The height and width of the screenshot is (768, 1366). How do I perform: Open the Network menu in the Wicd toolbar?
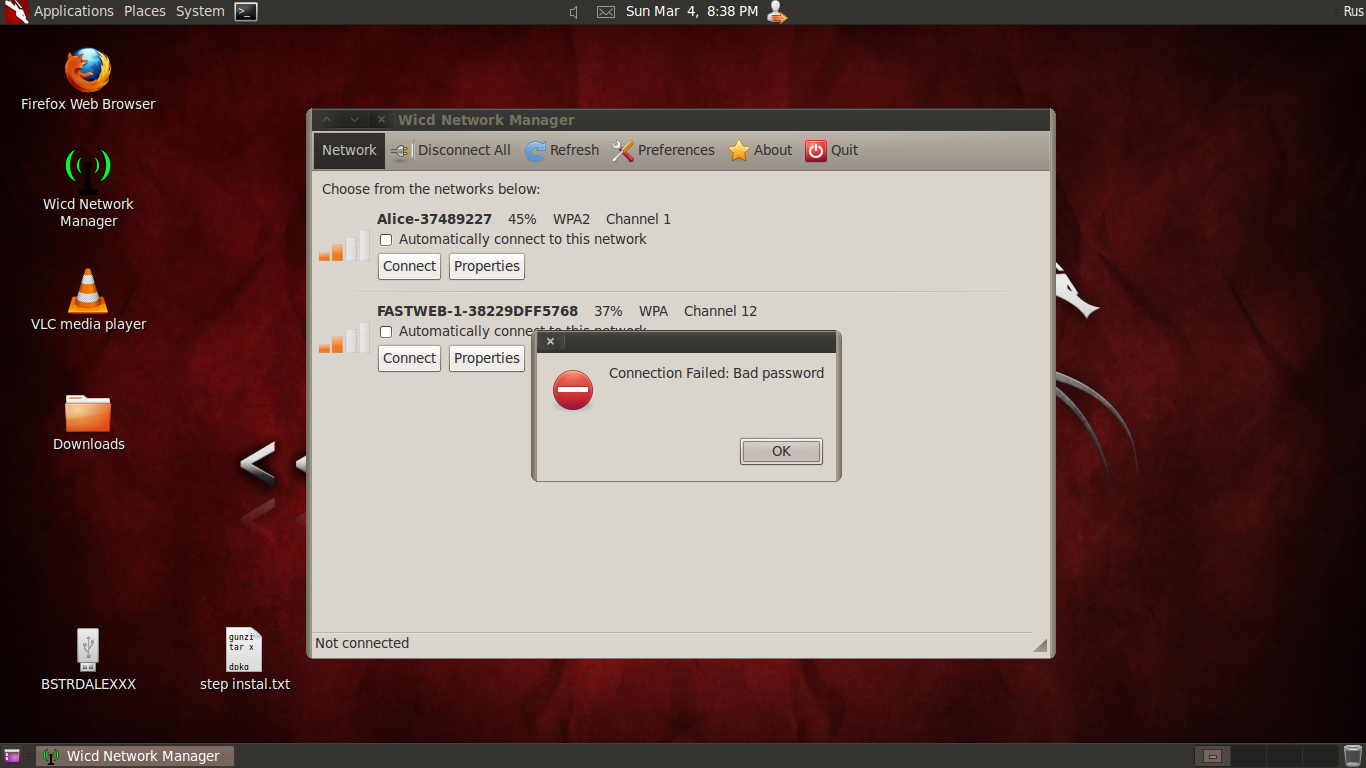349,150
